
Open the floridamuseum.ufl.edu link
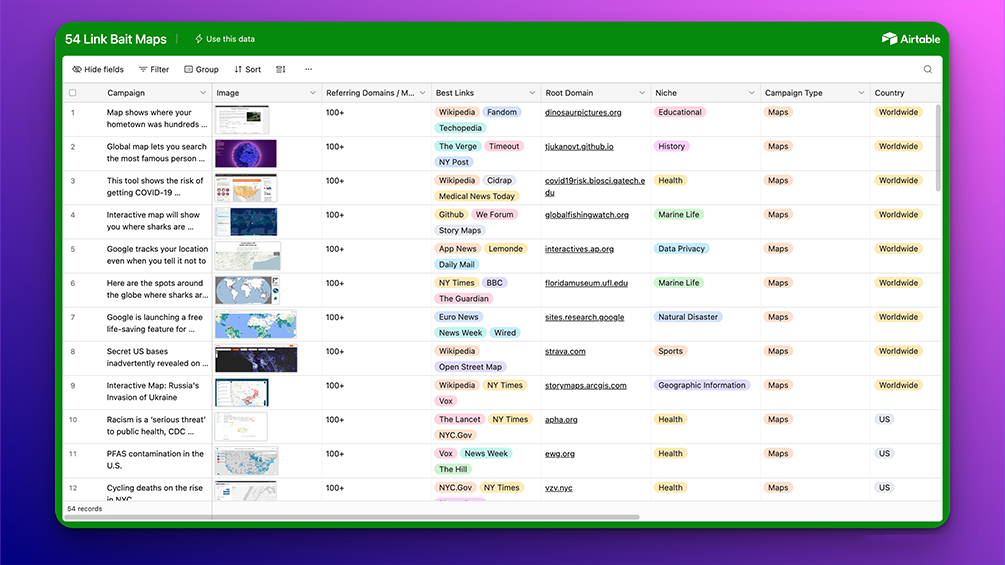point(586,283)
